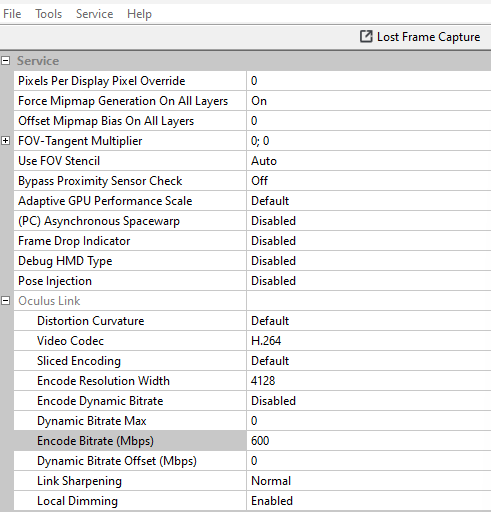491x512 pixels.
Task: Select Link Sharpening label
Action: tap(79, 481)
